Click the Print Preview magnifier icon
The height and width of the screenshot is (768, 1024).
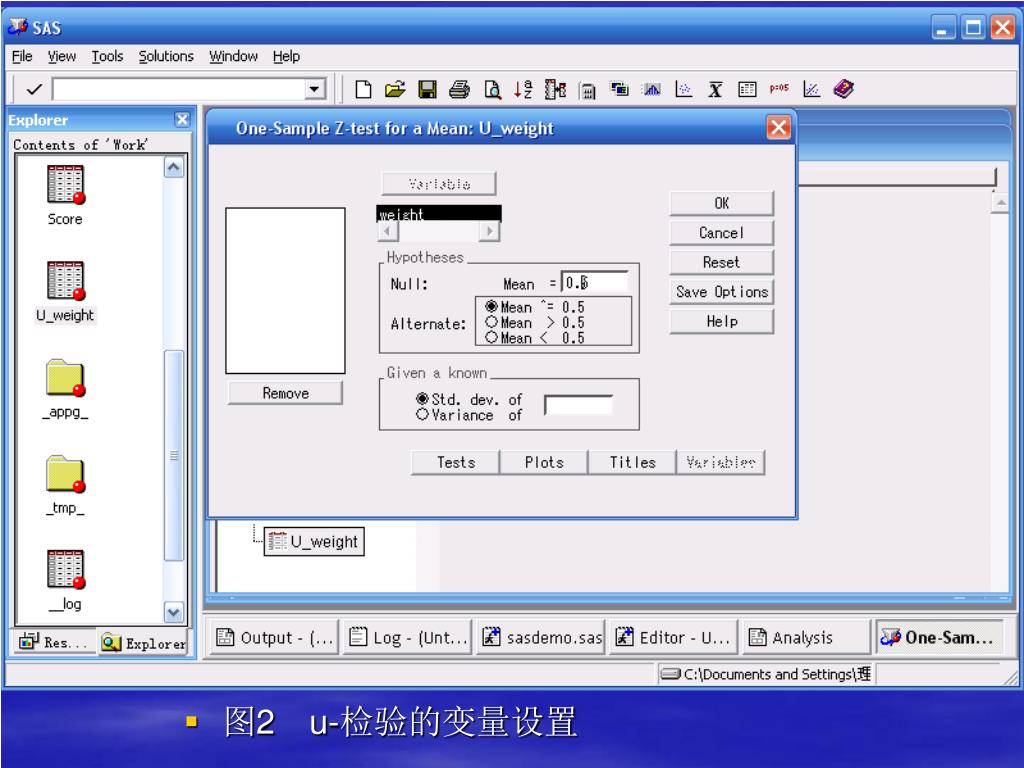pos(492,89)
